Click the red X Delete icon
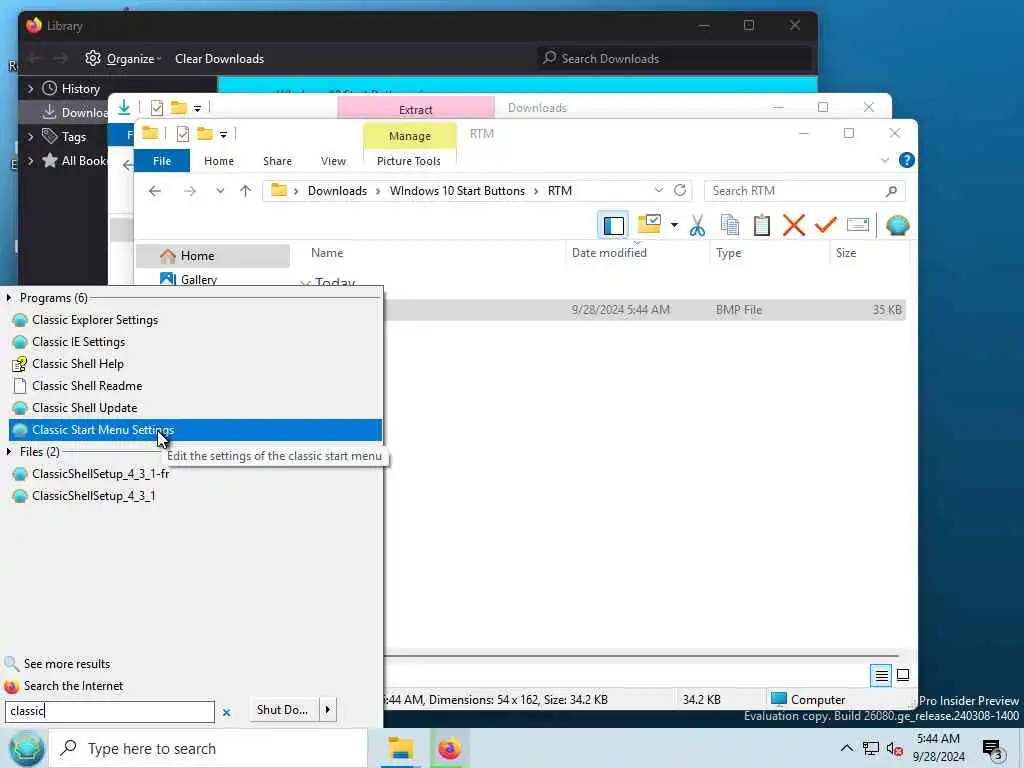 coord(793,225)
